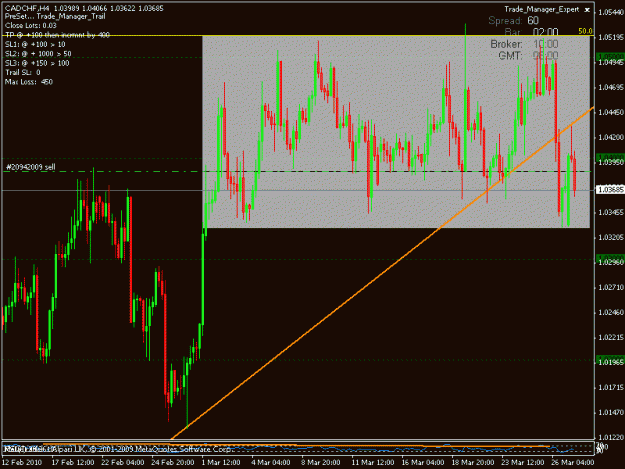Click the 24 Feb 20:00 date label
The width and height of the screenshot is (625, 469).
click(x=173, y=462)
